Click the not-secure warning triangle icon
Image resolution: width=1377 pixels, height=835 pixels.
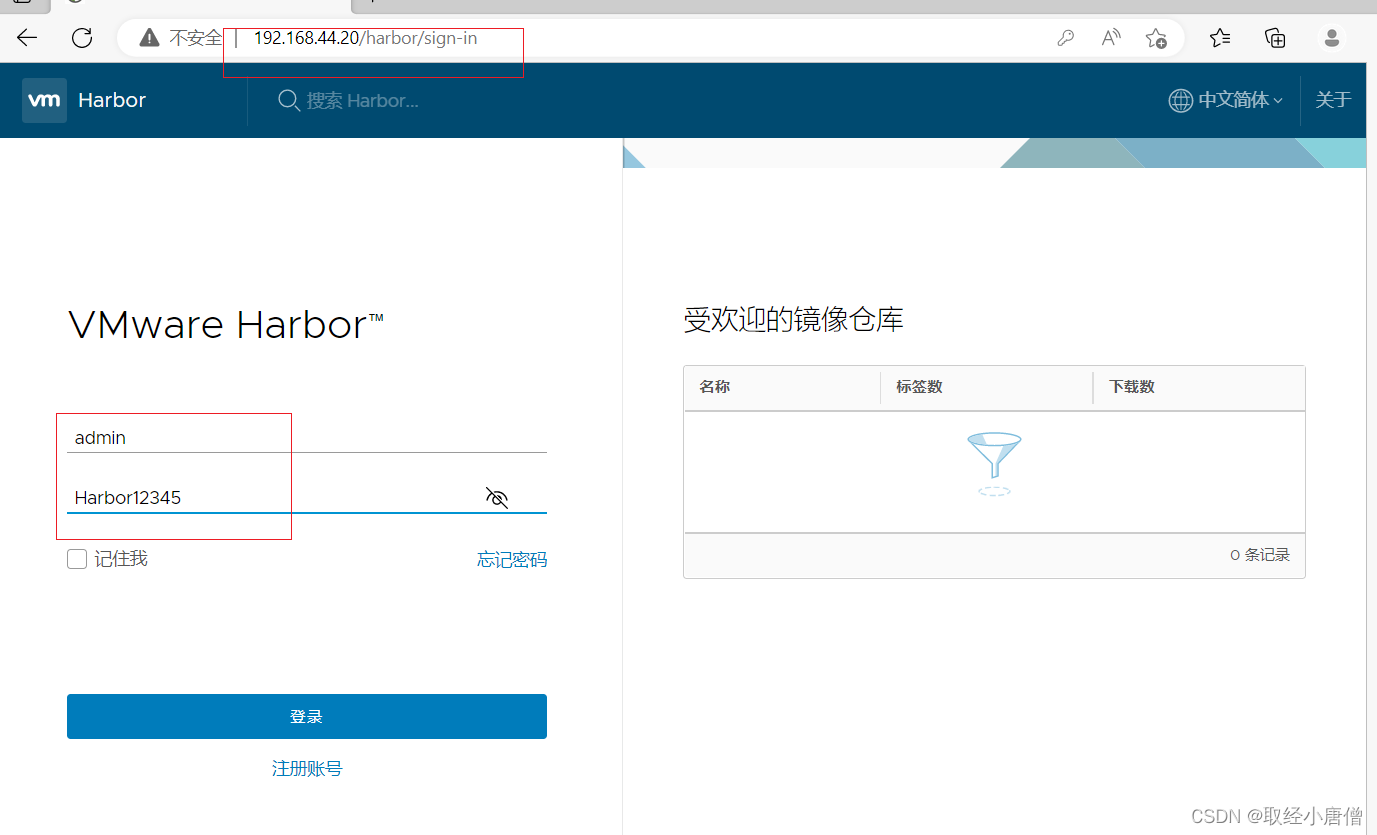click(149, 38)
